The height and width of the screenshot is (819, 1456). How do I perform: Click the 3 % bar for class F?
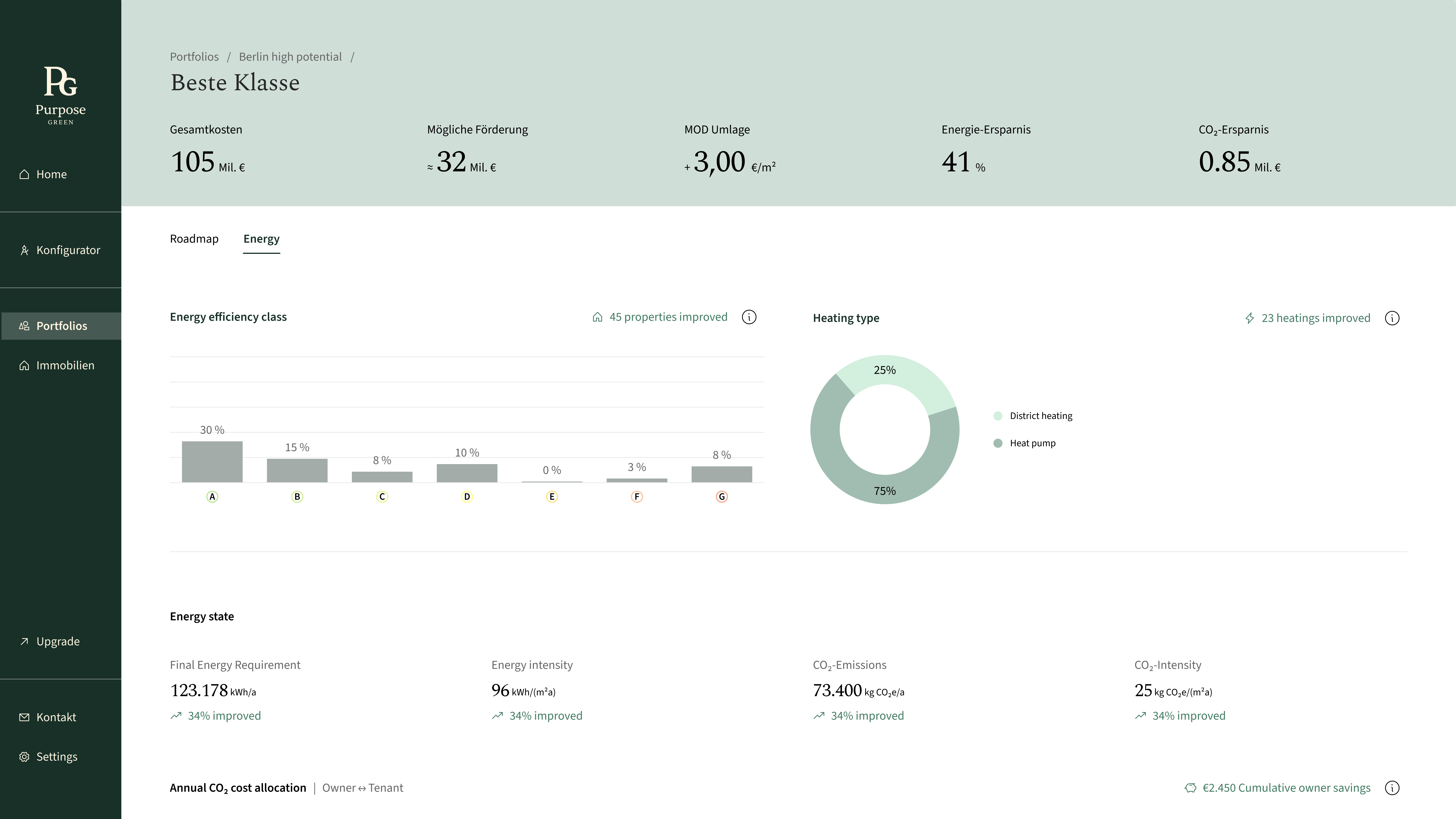click(x=637, y=480)
